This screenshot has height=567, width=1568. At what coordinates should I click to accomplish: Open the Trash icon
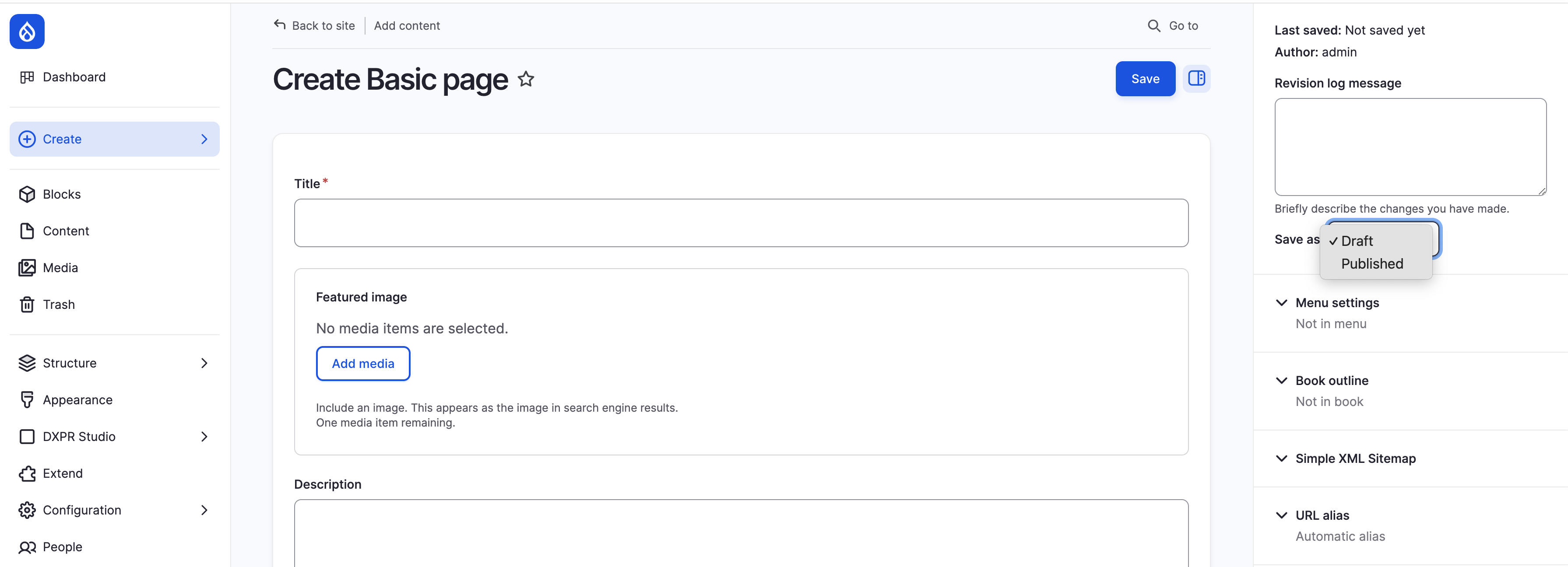(x=27, y=304)
